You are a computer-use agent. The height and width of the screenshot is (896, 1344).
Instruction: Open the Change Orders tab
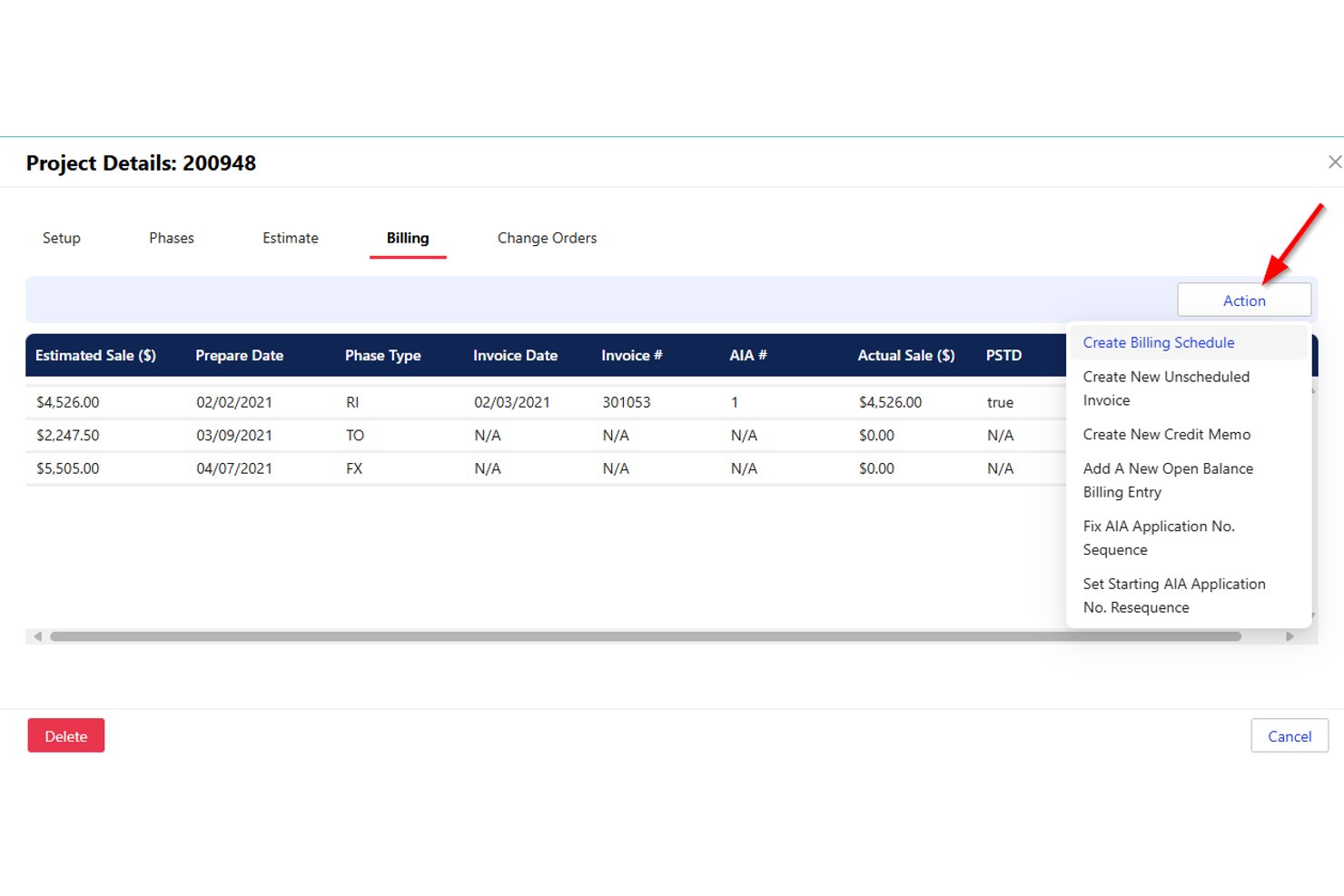(x=548, y=238)
